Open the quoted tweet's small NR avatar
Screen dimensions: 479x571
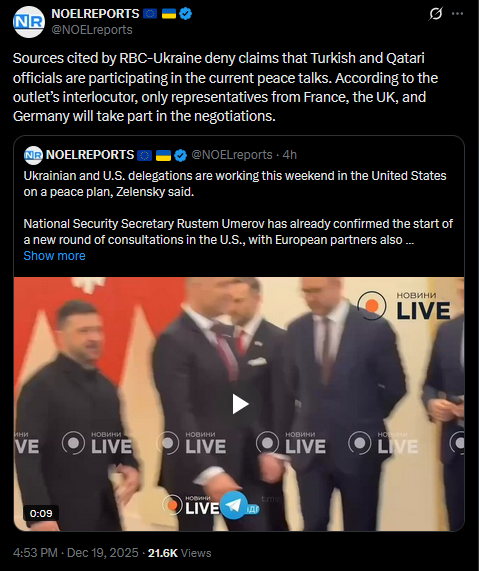tap(33, 155)
